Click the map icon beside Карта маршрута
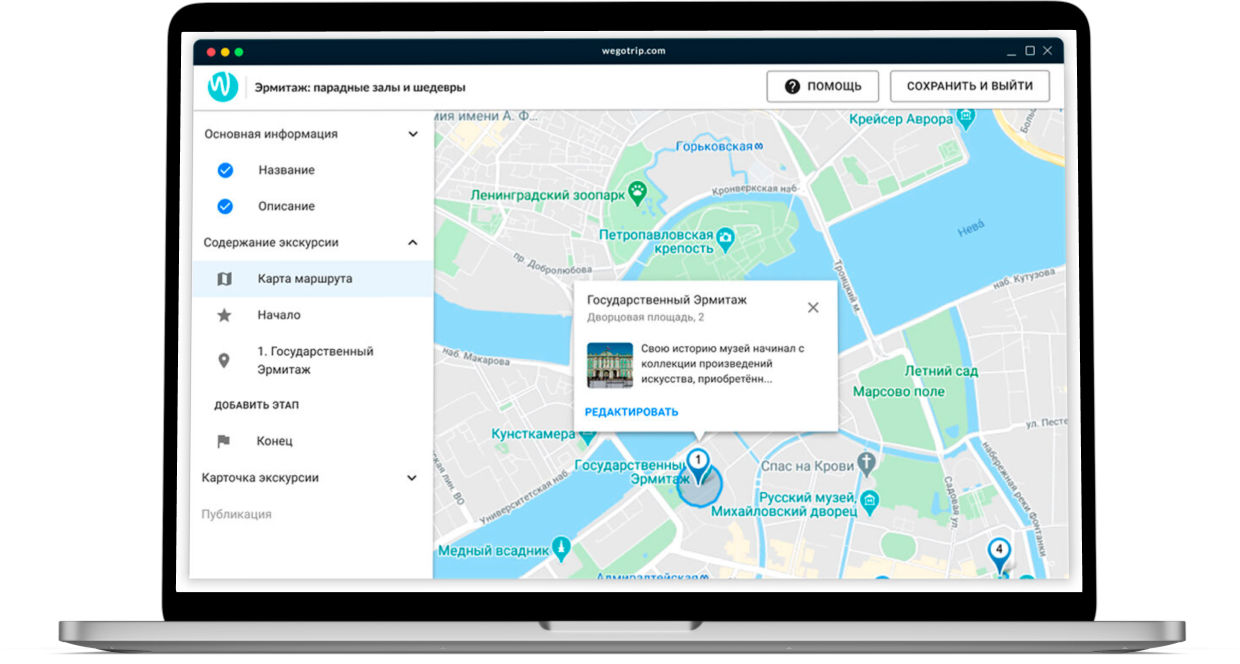 click(x=224, y=279)
